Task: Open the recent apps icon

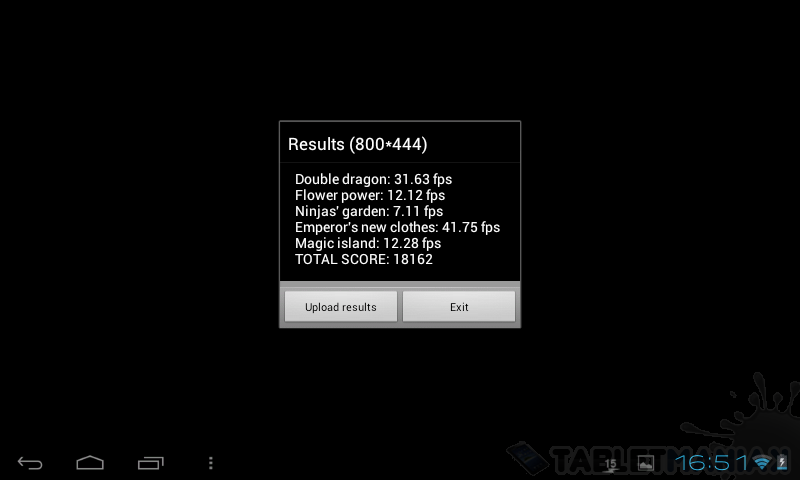Action: tap(151, 463)
